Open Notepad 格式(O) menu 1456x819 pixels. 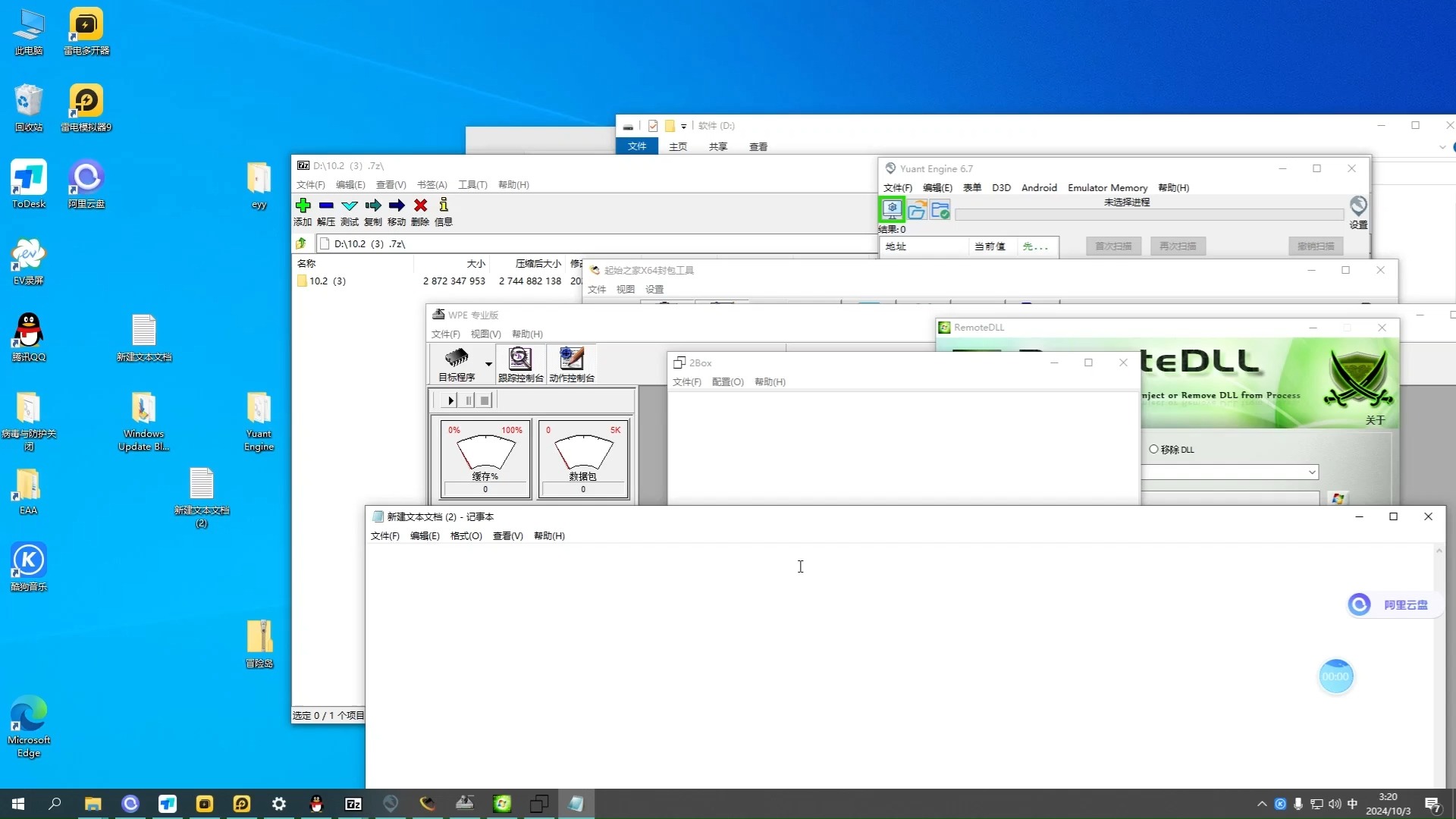click(466, 535)
